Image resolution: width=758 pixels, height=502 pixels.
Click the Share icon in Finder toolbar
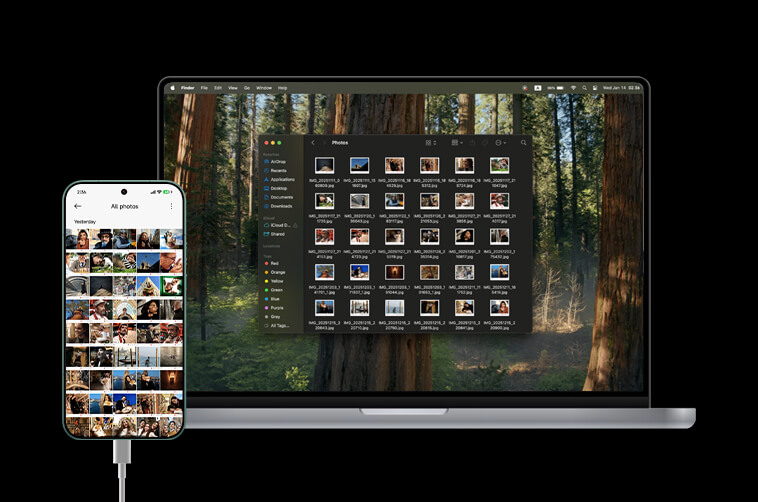click(x=473, y=143)
